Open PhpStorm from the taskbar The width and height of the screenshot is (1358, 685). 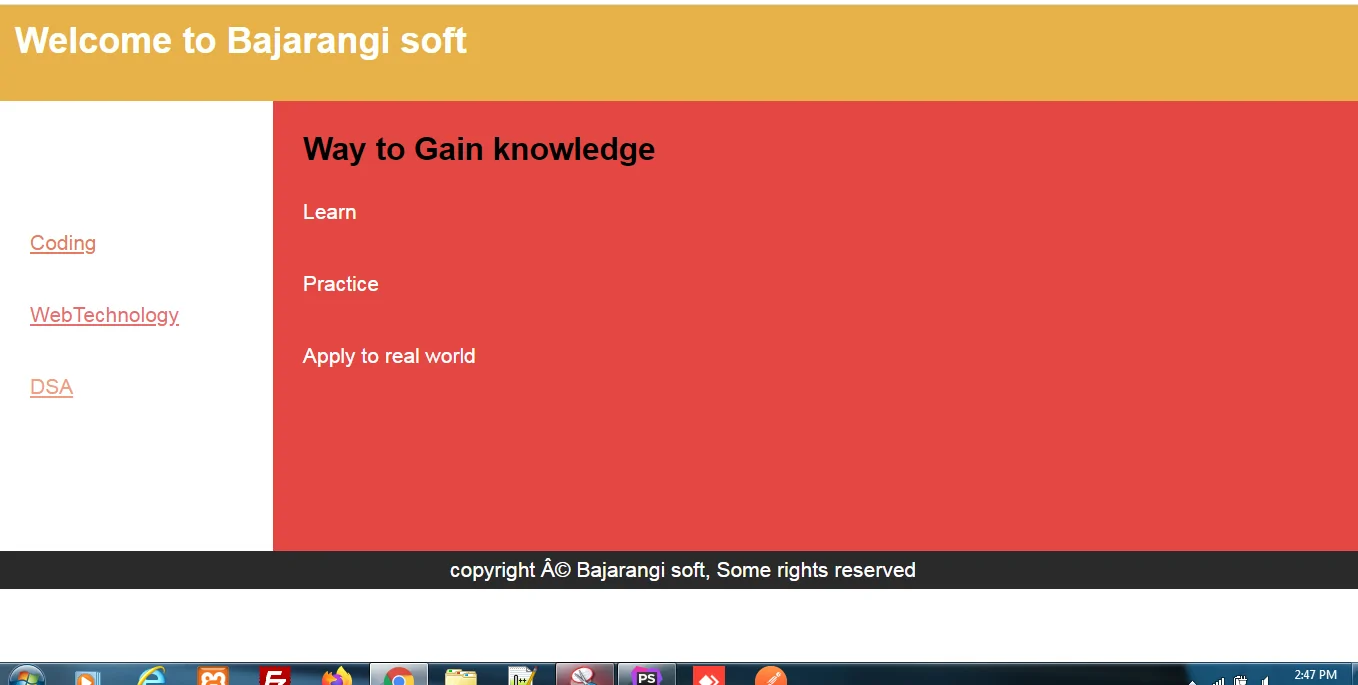click(x=647, y=676)
